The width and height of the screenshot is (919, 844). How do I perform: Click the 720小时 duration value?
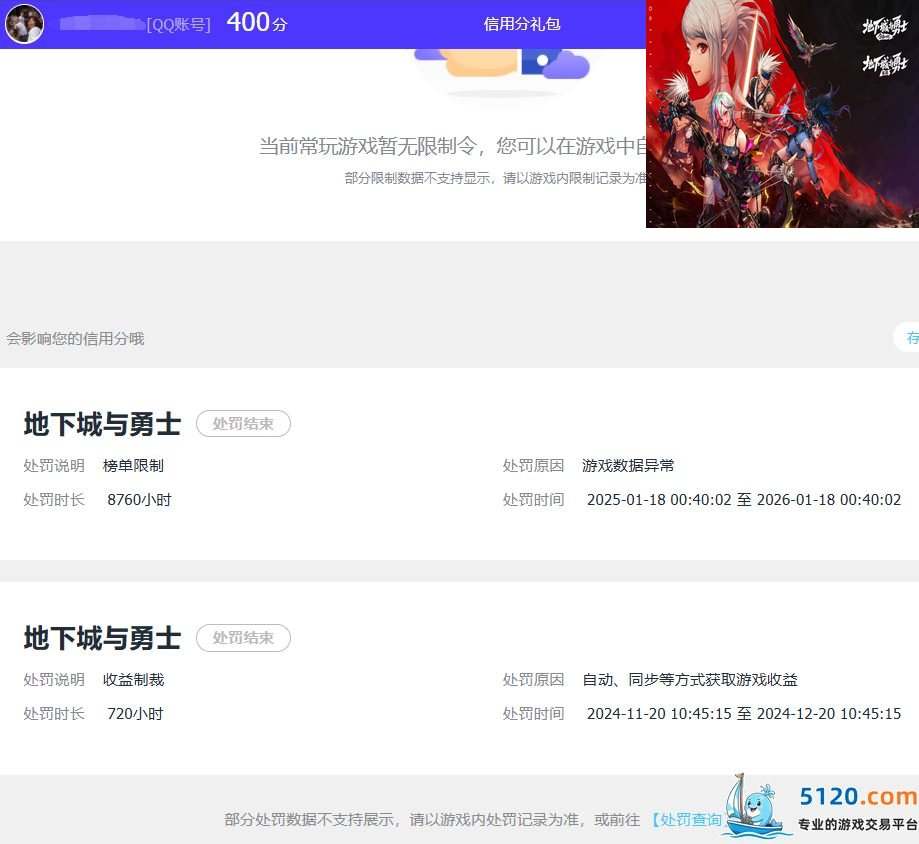coord(135,713)
